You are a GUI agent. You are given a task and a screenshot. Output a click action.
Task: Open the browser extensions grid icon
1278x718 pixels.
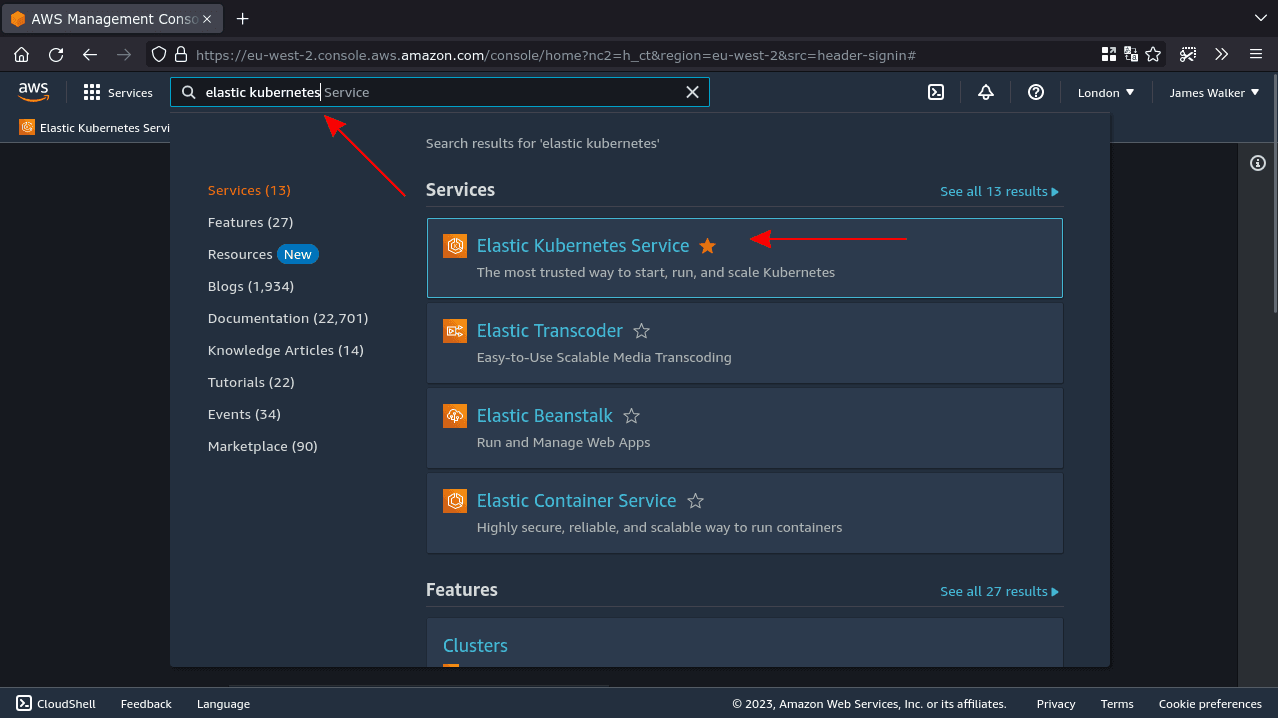click(1109, 54)
